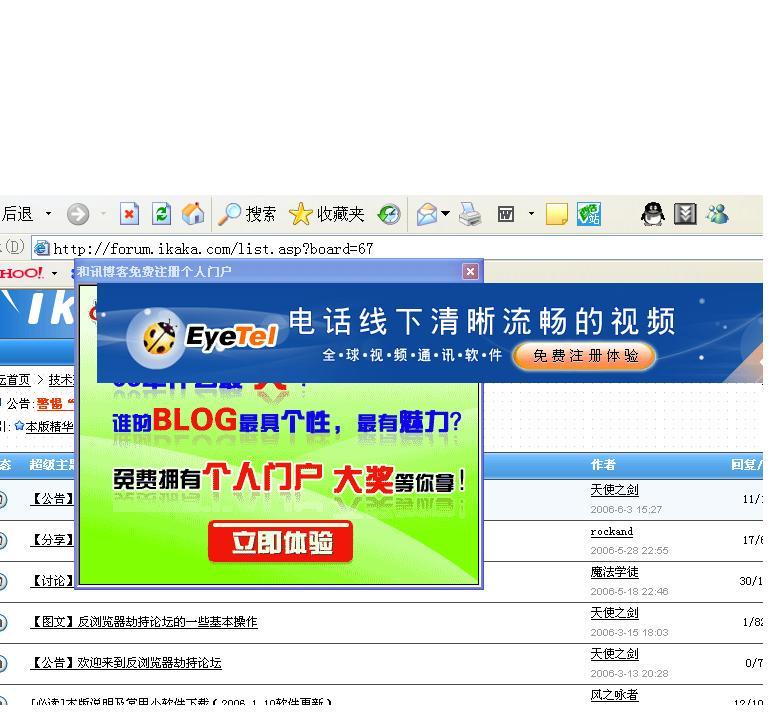770x721 pixels.
Task: Click the 【分享】 thread row label
Action: coord(53,540)
